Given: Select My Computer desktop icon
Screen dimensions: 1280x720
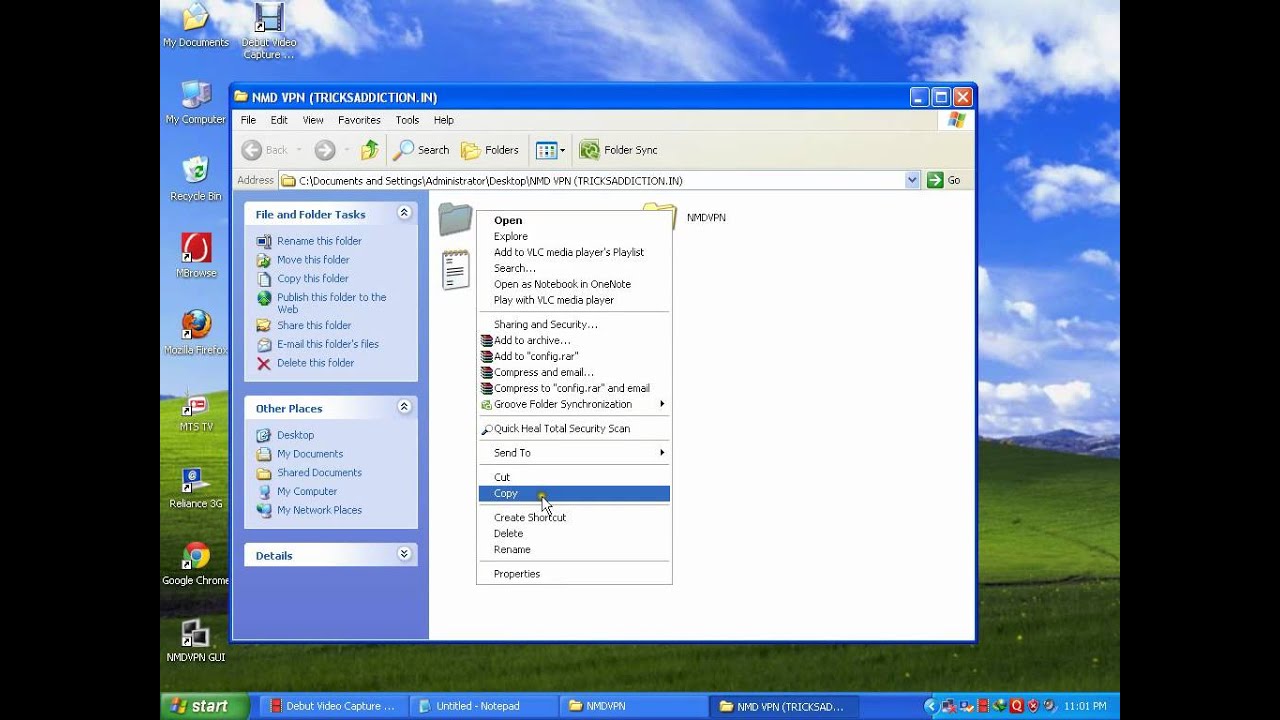Looking at the screenshot, I should click(x=196, y=102).
